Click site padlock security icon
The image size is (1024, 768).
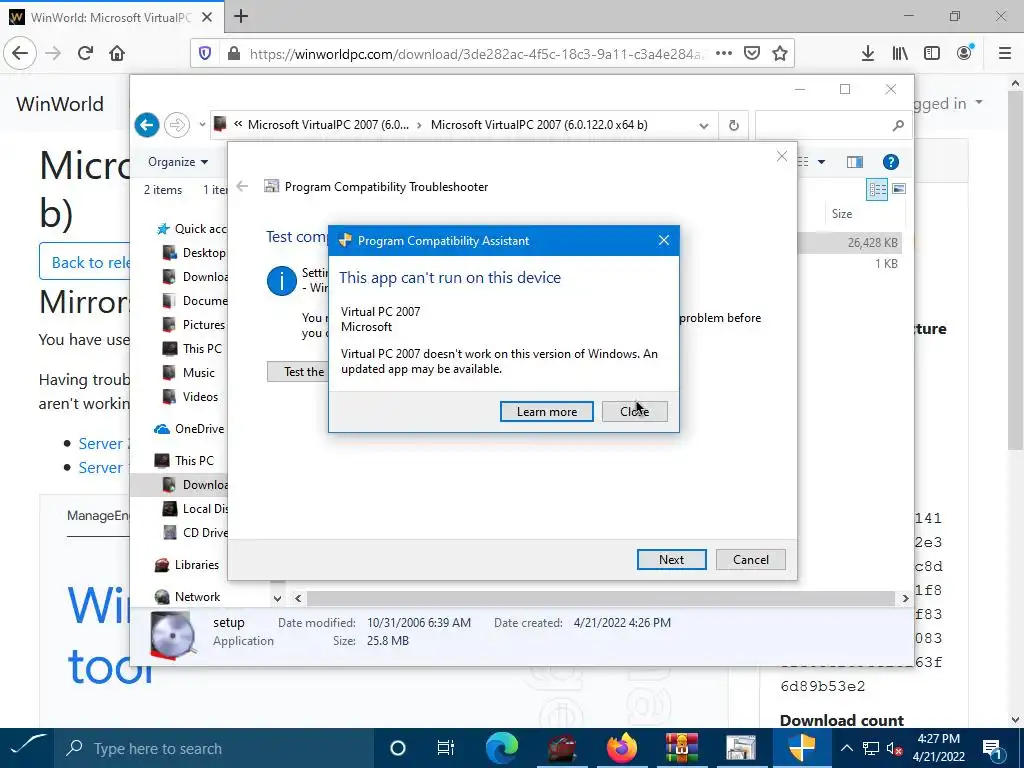(234, 54)
